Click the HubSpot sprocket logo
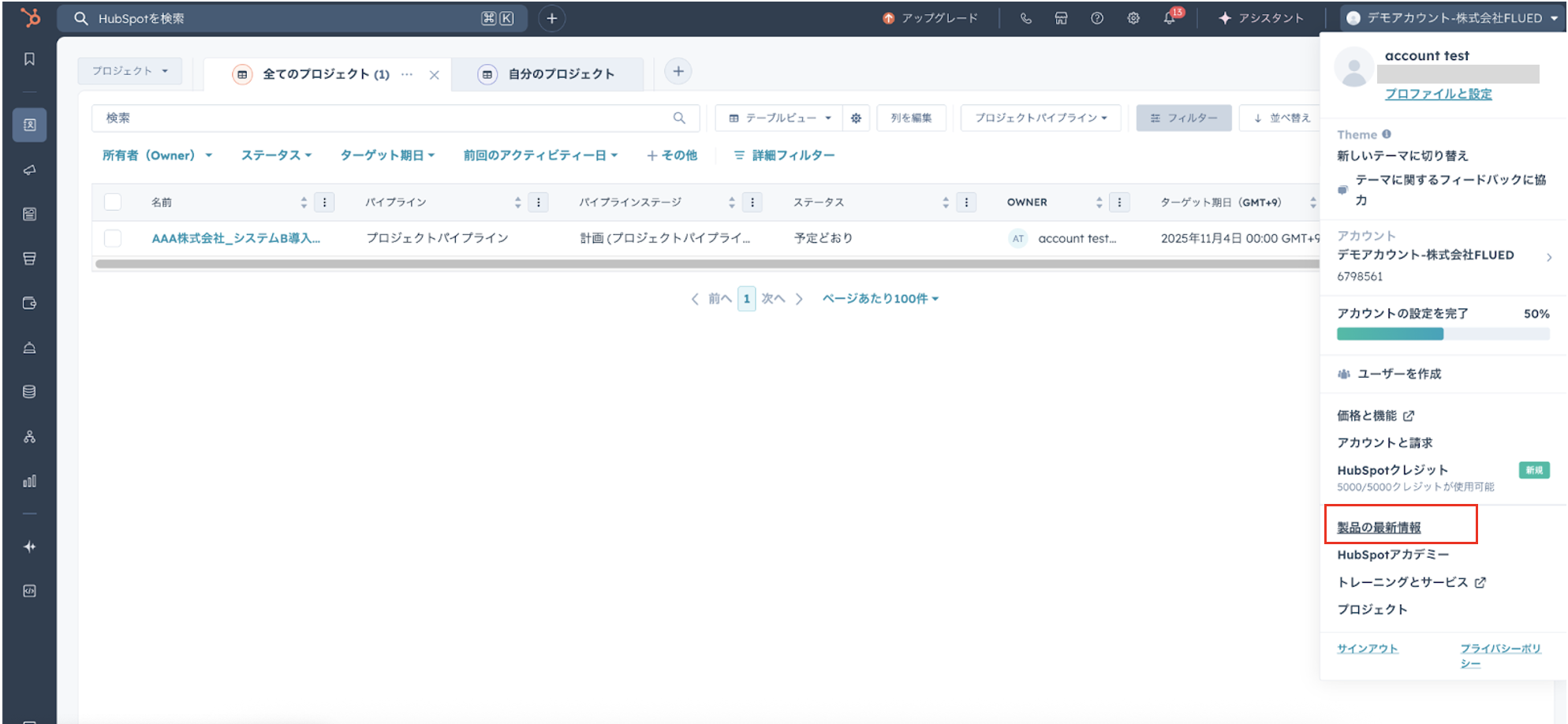This screenshot has width=1568, height=724. point(30,17)
